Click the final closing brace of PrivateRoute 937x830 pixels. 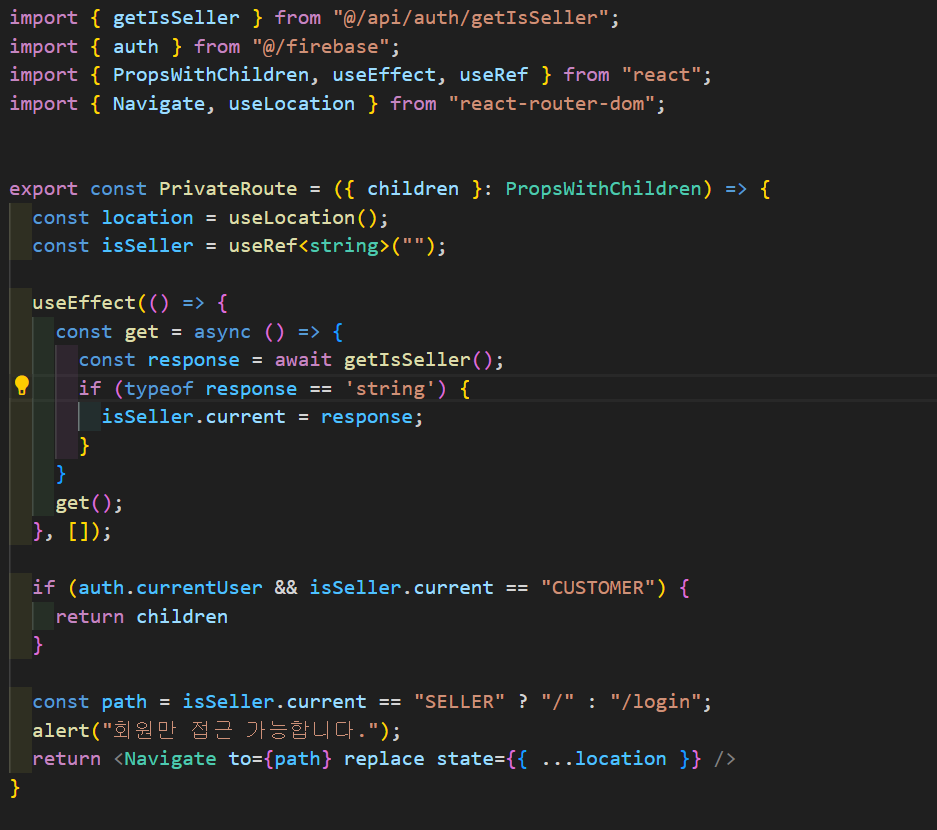click(15, 788)
